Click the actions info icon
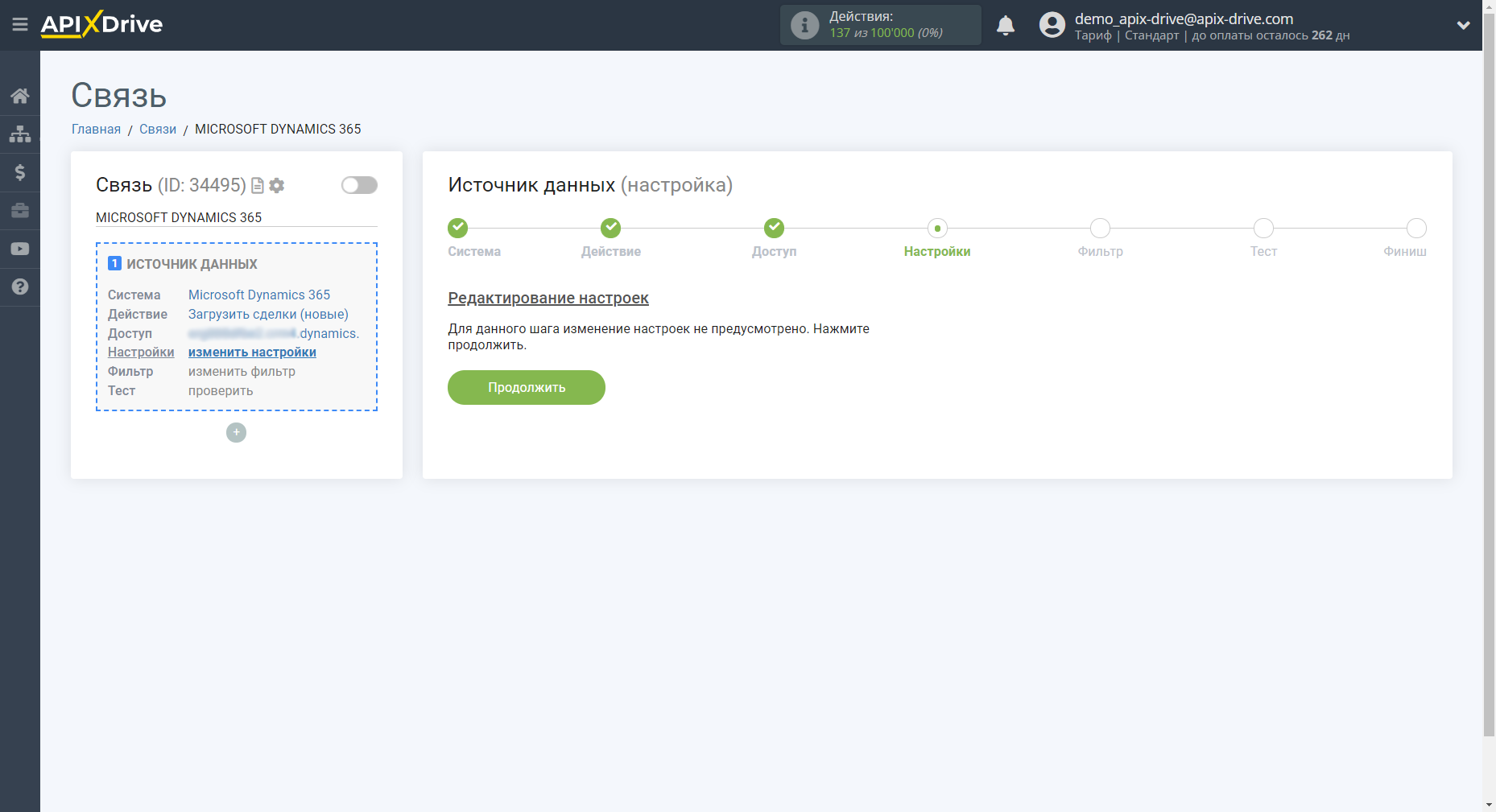Image resolution: width=1496 pixels, height=812 pixels. click(804, 25)
